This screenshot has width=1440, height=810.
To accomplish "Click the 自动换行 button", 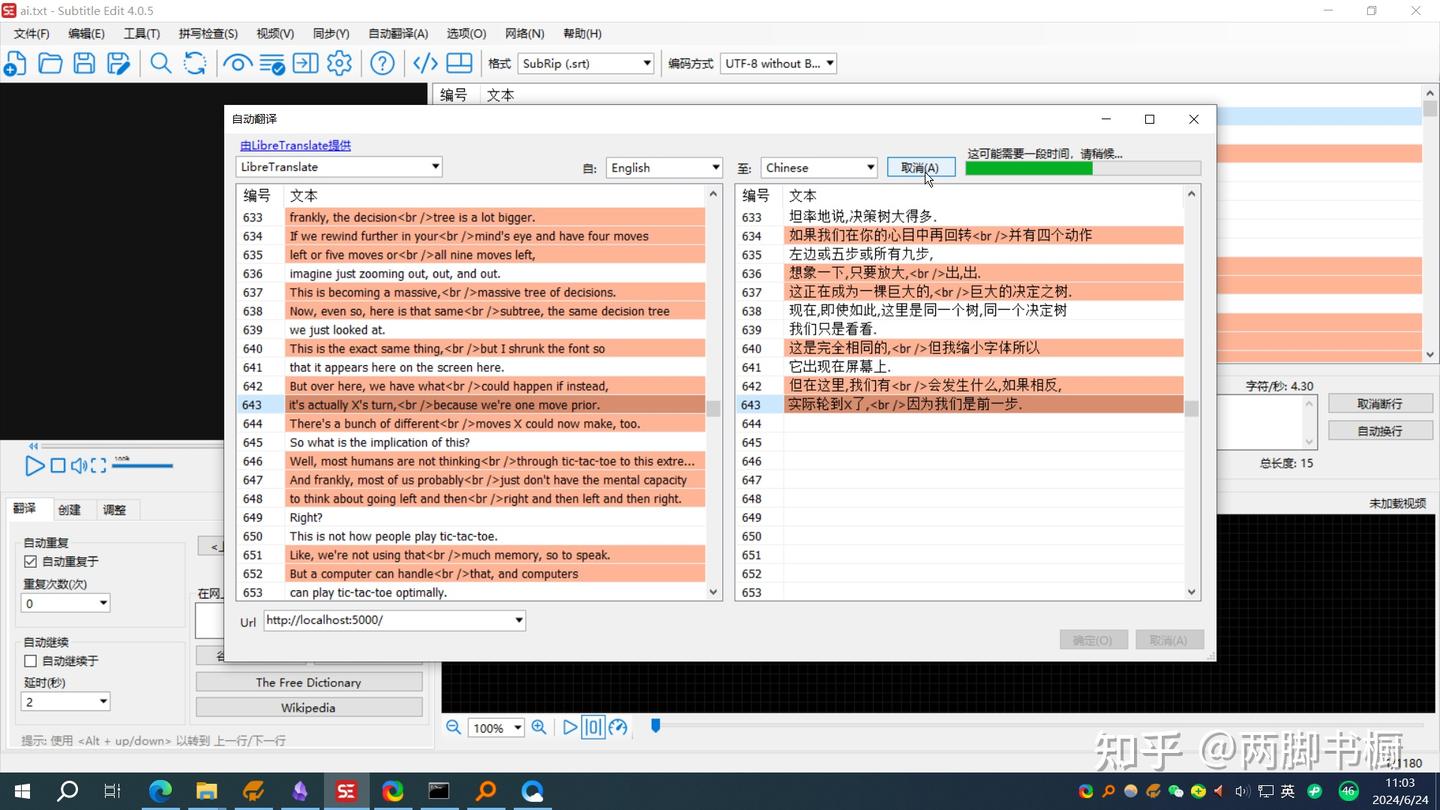I will pos(1380,431).
